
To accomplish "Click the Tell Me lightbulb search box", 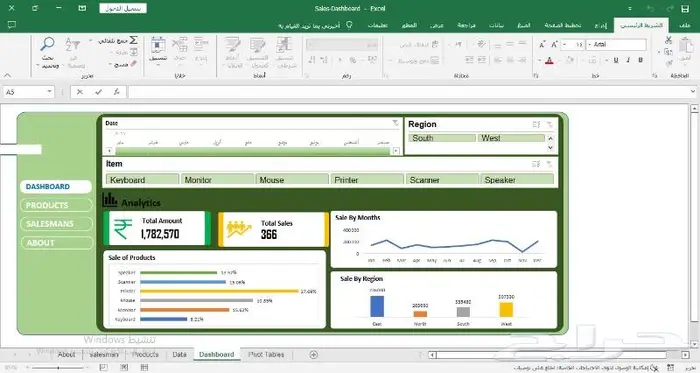I will coord(315,25).
